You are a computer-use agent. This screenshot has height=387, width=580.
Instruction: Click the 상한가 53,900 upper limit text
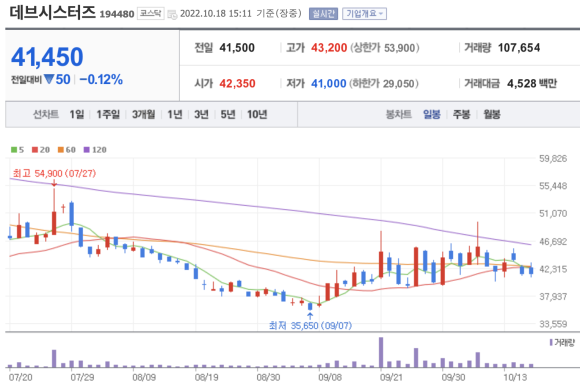pyautogui.click(x=385, y=48)
